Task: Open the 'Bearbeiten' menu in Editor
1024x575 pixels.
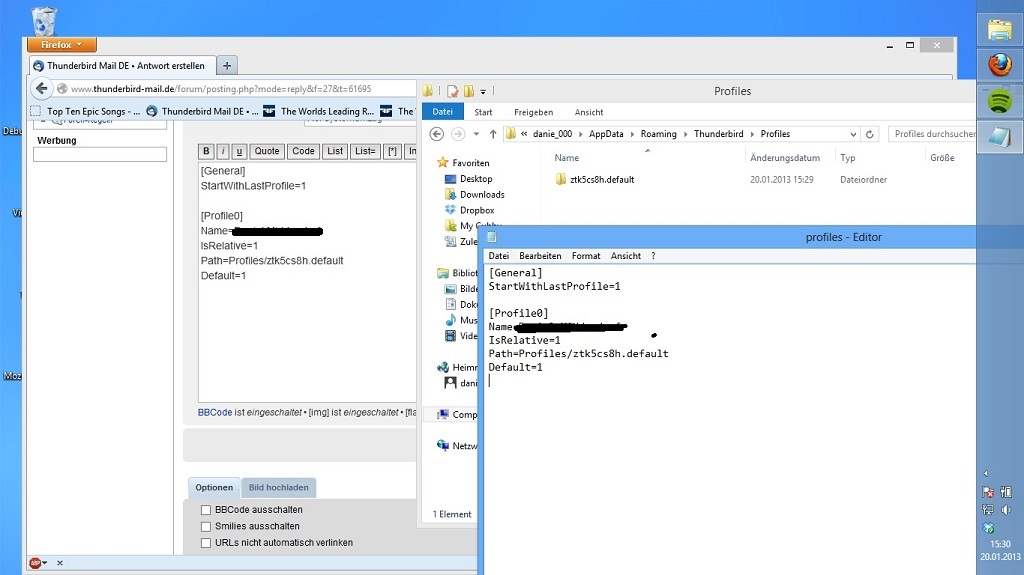Action: click(540, 256)
